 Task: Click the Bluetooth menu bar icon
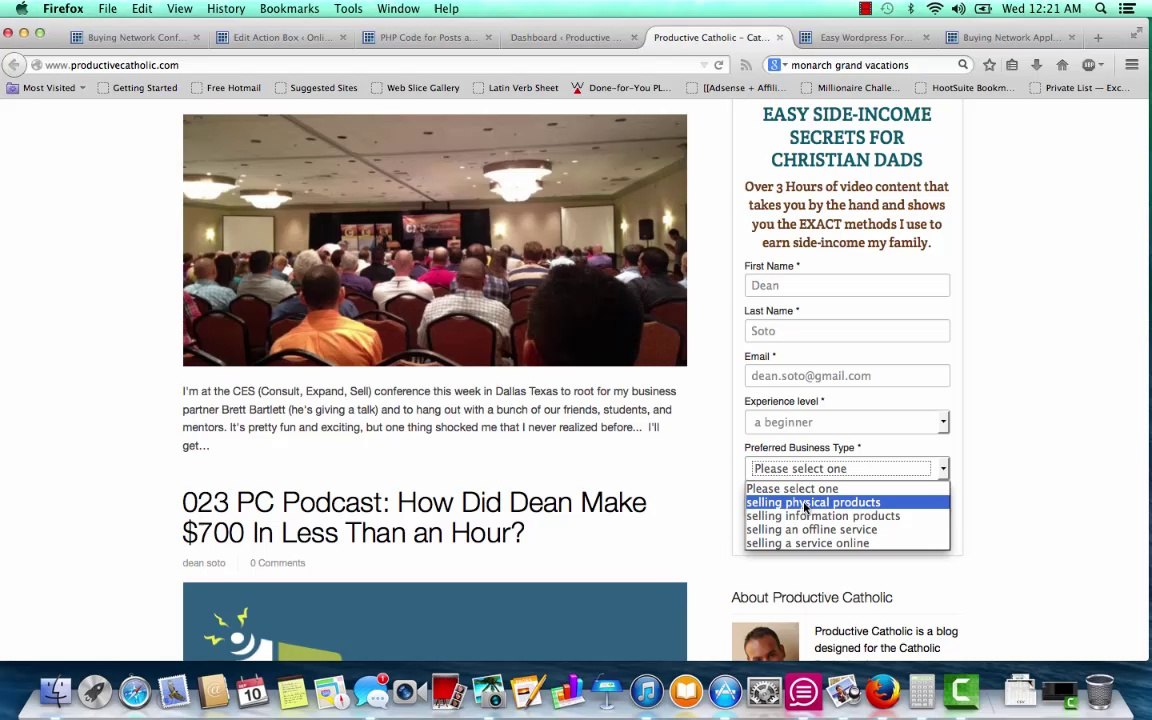[x=911, y=9]
